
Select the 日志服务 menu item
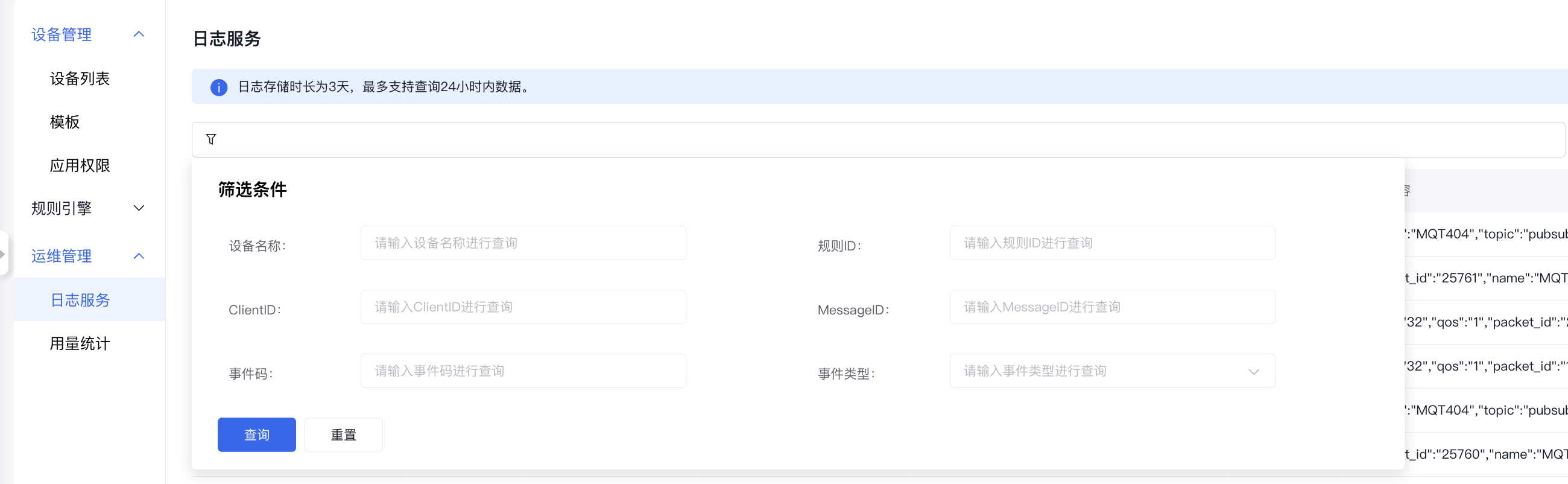click(x=80, y=299)
